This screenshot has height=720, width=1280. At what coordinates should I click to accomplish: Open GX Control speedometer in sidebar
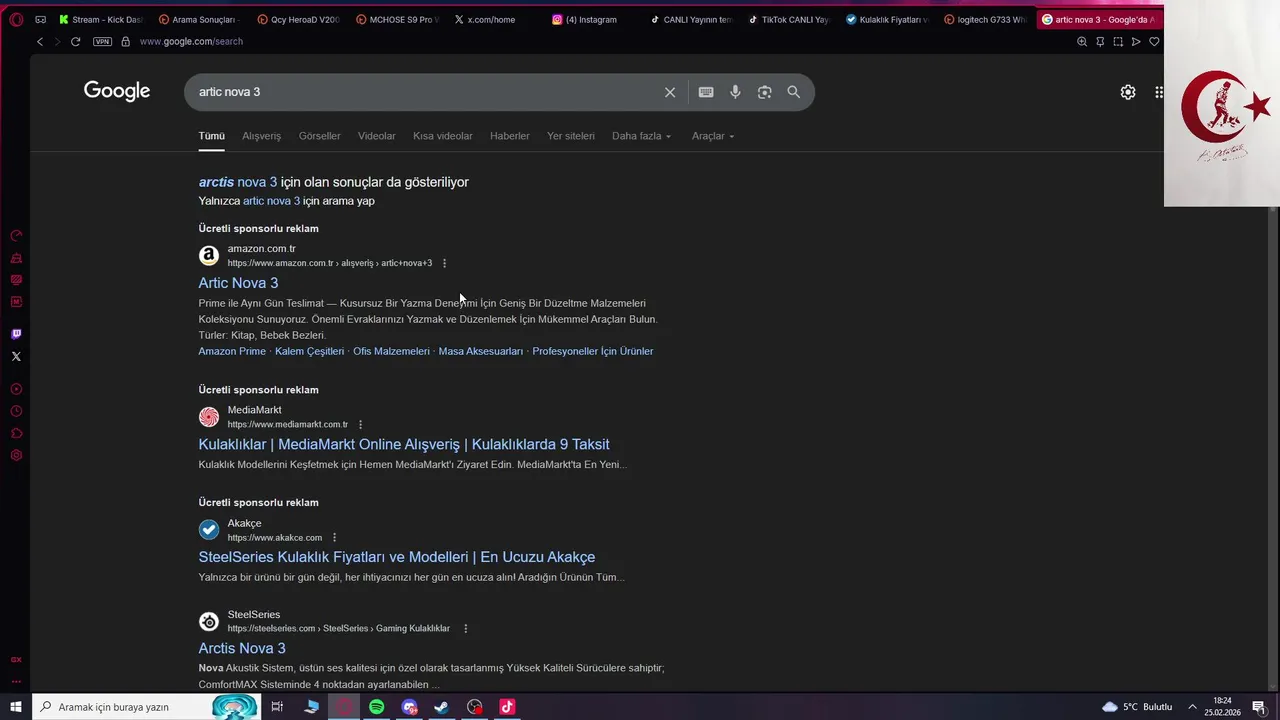click(x=16, y=236)
